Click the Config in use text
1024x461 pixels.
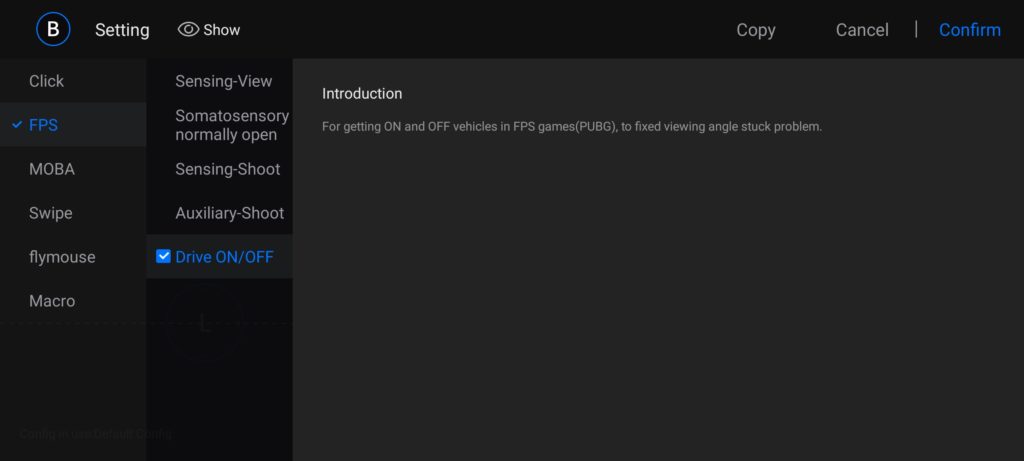click(96, 434)
